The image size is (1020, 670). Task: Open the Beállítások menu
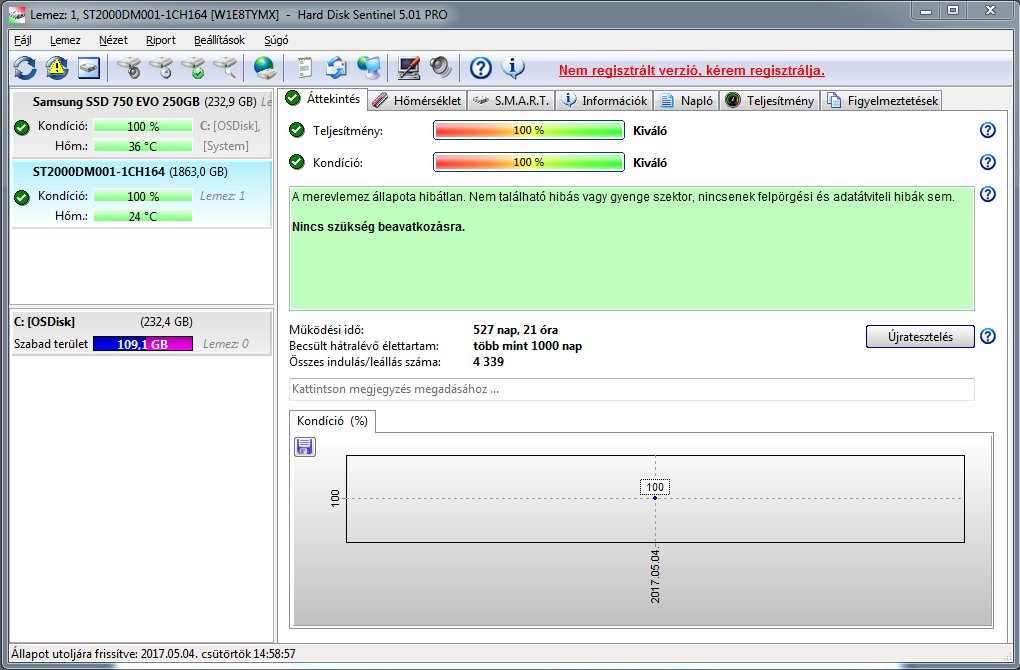(x=219, y=40)
